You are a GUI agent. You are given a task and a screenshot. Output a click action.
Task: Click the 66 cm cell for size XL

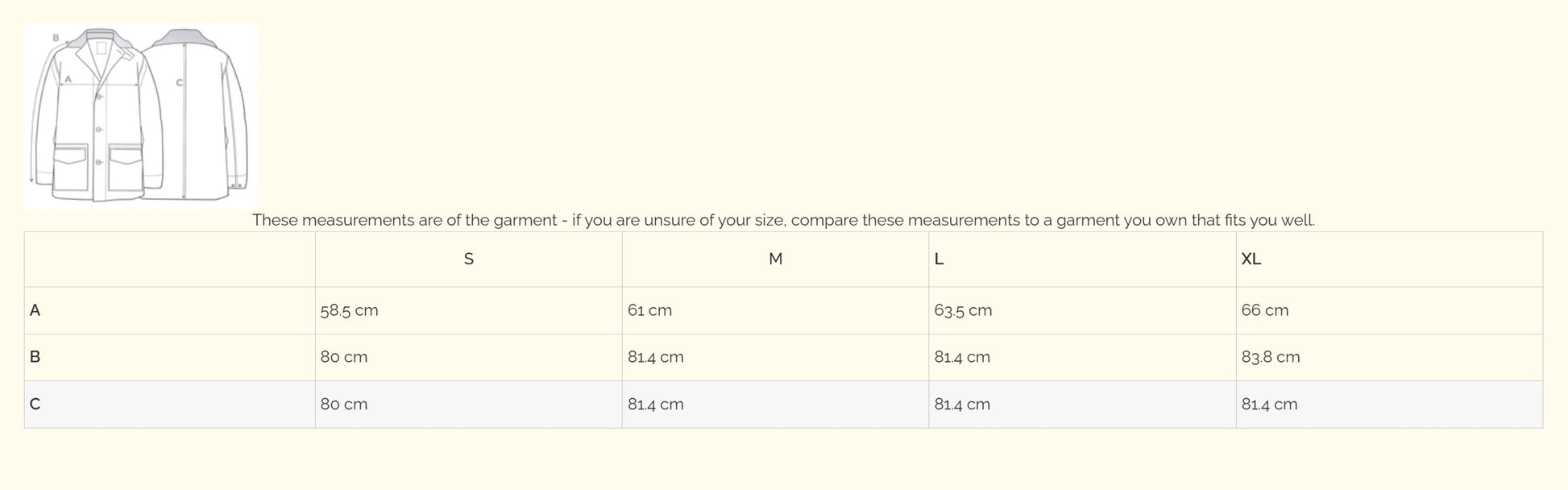(1264, 310)
